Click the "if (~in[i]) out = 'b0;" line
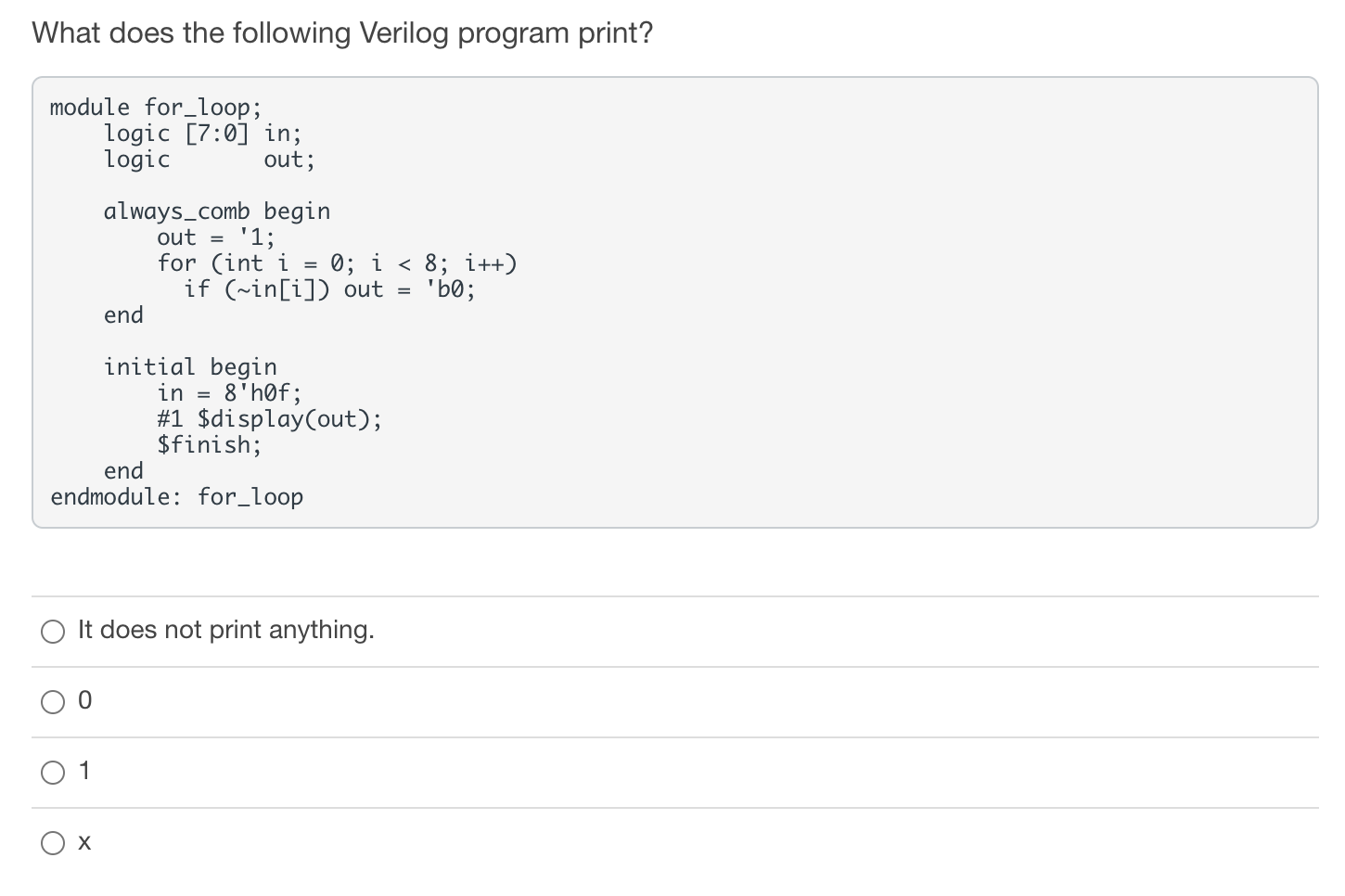The image size is (1345, 896). (328, 289)
